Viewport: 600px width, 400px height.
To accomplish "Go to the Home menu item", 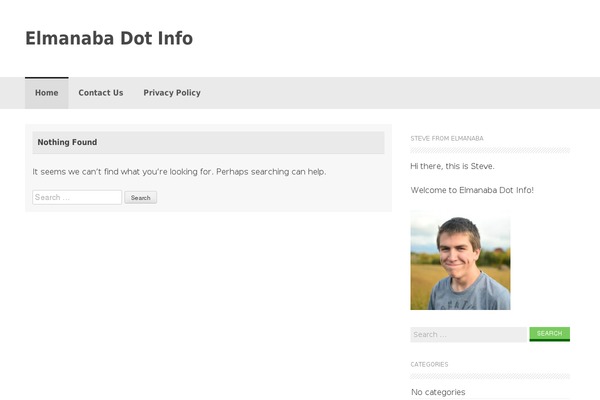I will (47, 93).
